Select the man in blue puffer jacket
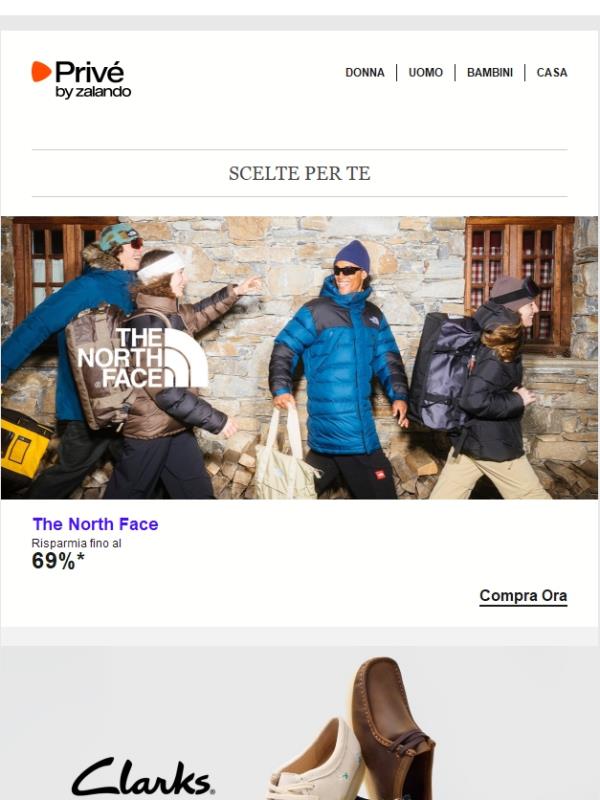The image size is (600, 800). (339, 370)
